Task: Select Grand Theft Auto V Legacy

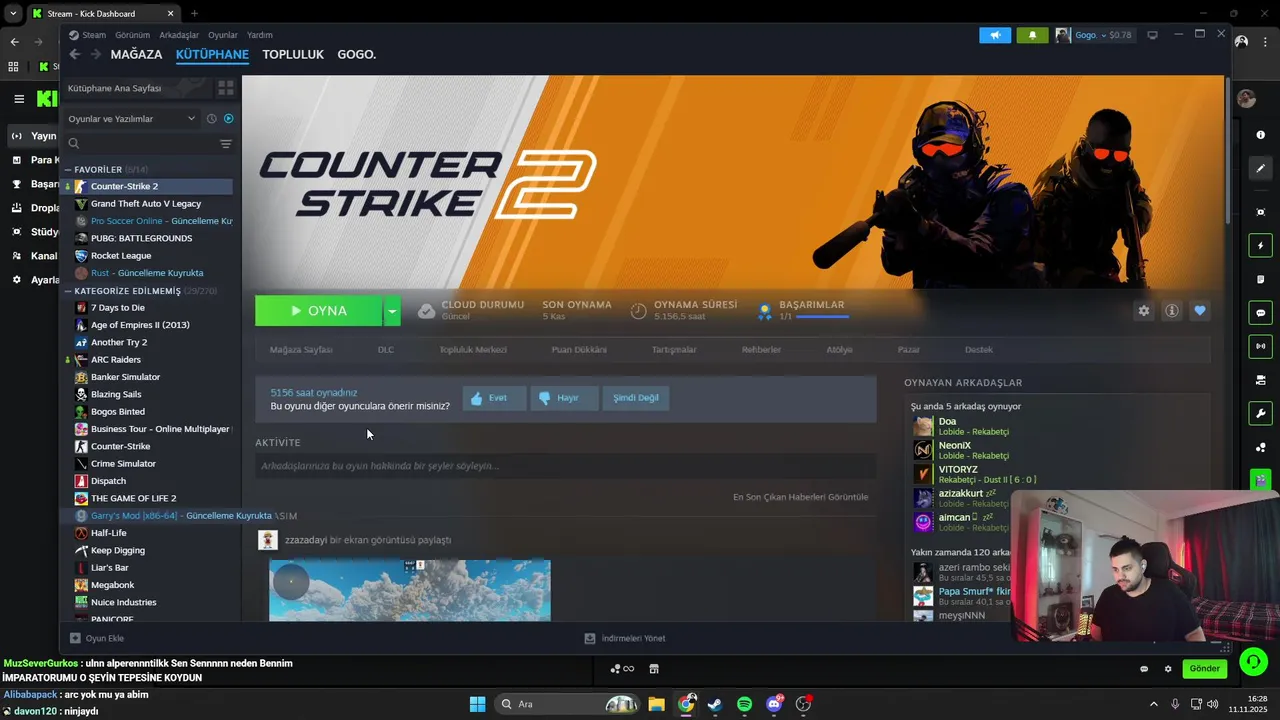Action: pyautogui.click(x=146, y=203)
